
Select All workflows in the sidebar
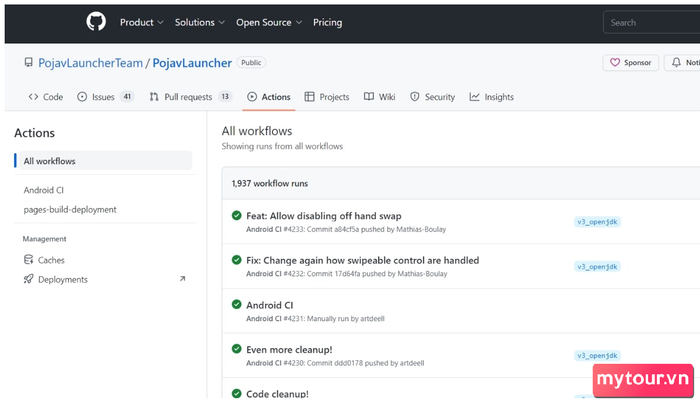tap(103, 161)
